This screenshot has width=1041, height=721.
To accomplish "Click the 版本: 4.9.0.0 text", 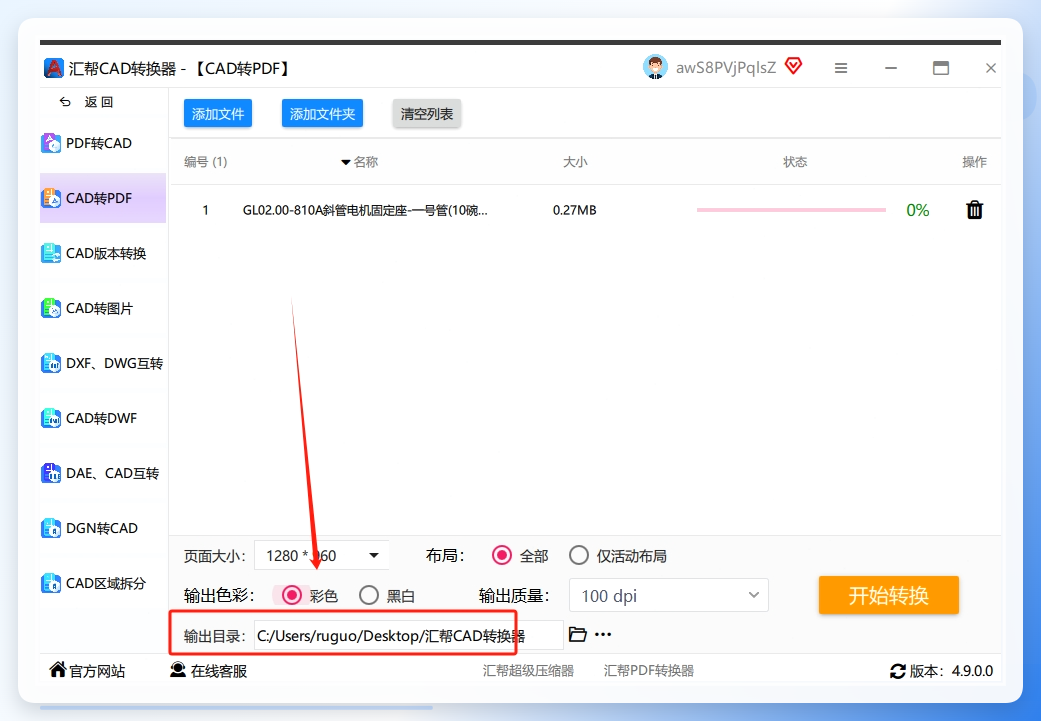I will click(951, 671).
